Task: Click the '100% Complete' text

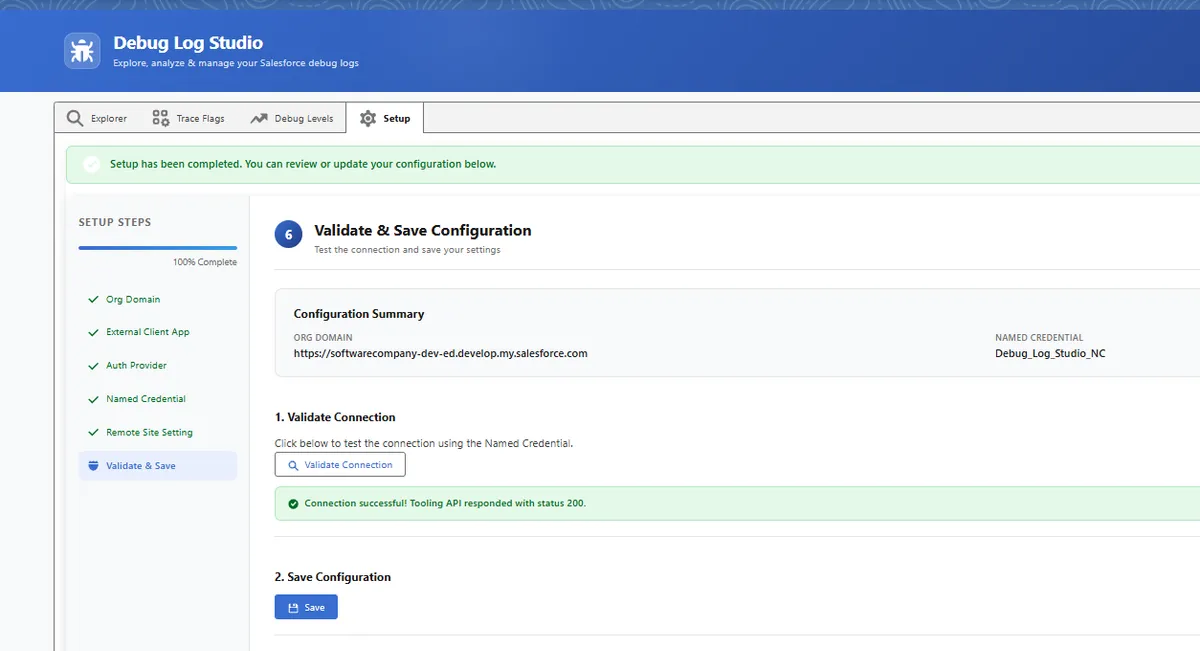Action: coord(205,262)
